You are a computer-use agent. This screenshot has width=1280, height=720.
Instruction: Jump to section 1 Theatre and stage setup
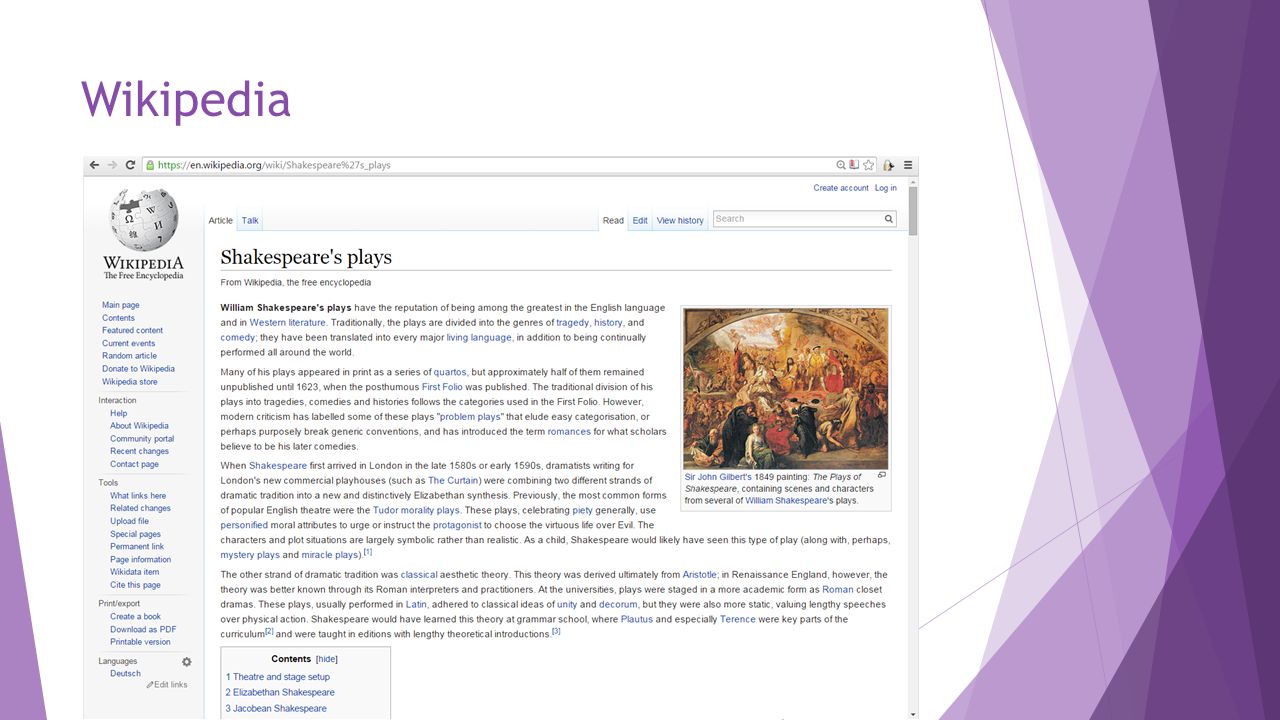pyautogui.click(x=277, y=677)
